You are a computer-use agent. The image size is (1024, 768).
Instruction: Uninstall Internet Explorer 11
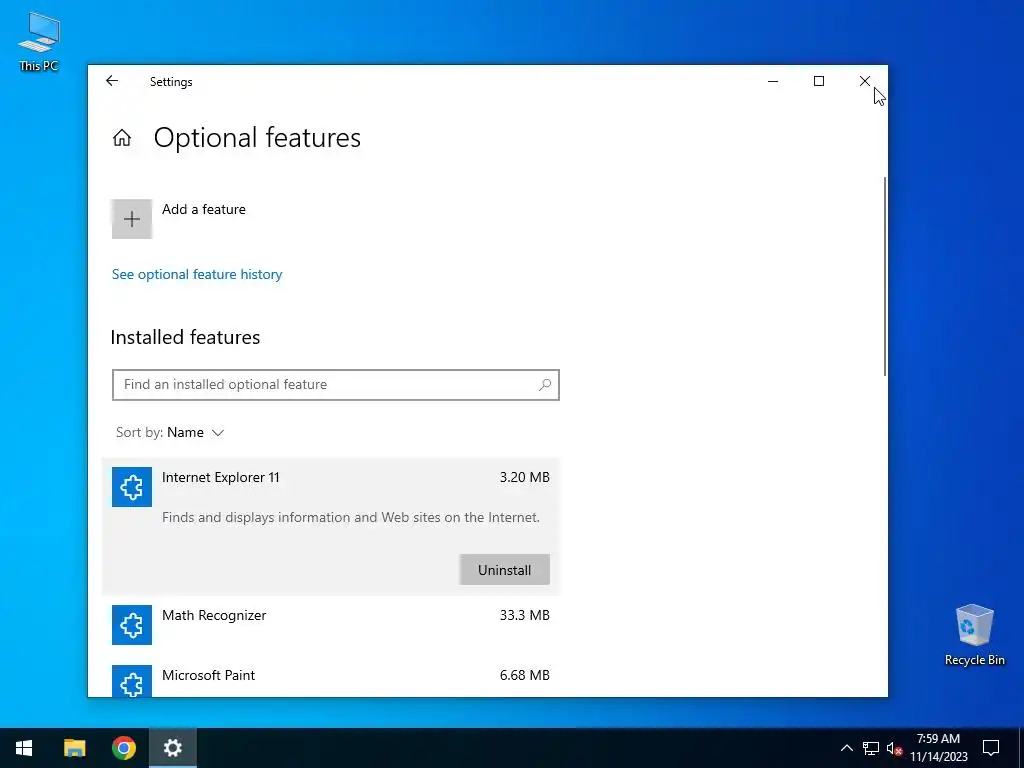(x=504, y=570)
